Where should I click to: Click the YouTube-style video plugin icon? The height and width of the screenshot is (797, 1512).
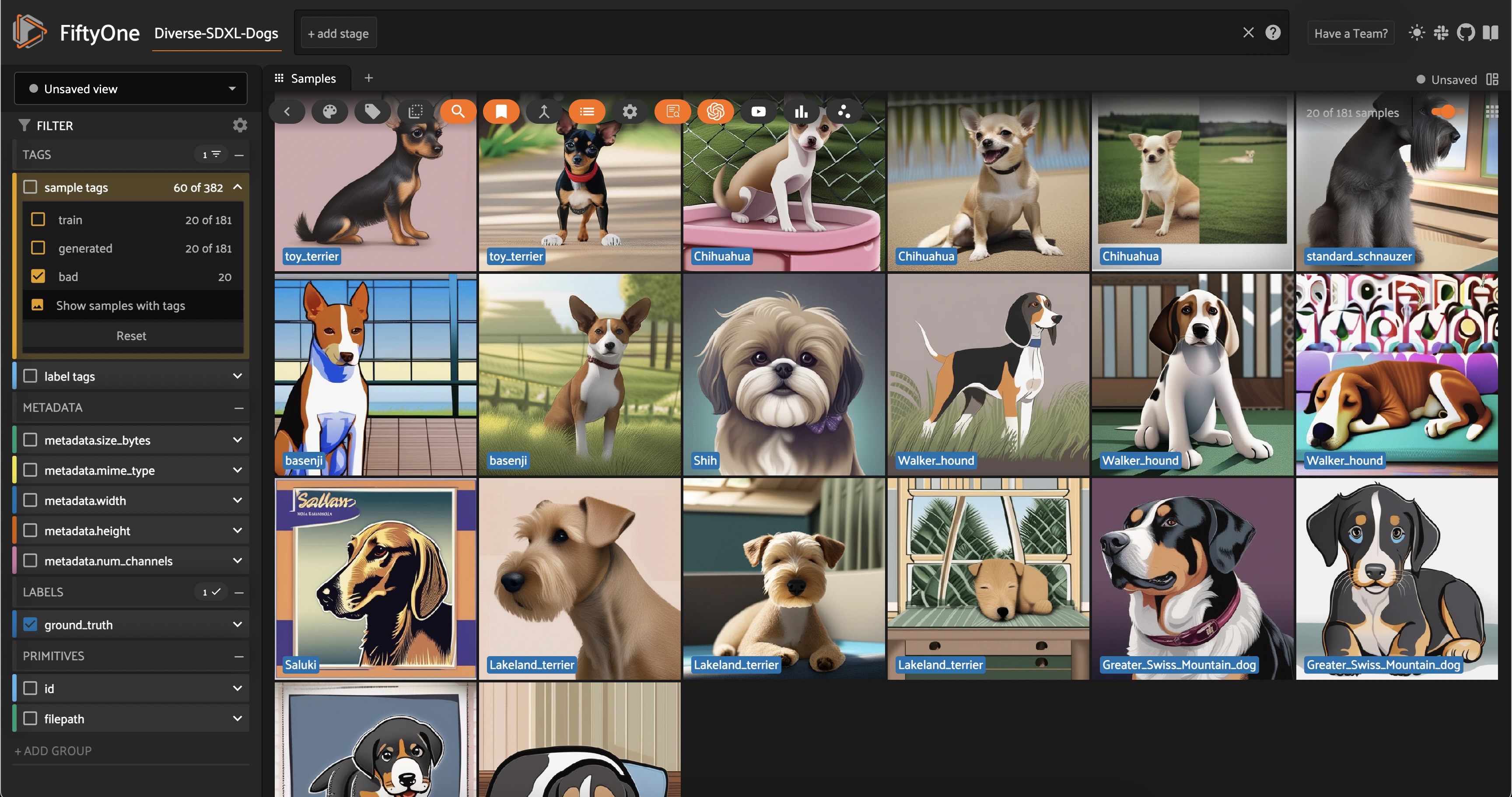[758, 112]
